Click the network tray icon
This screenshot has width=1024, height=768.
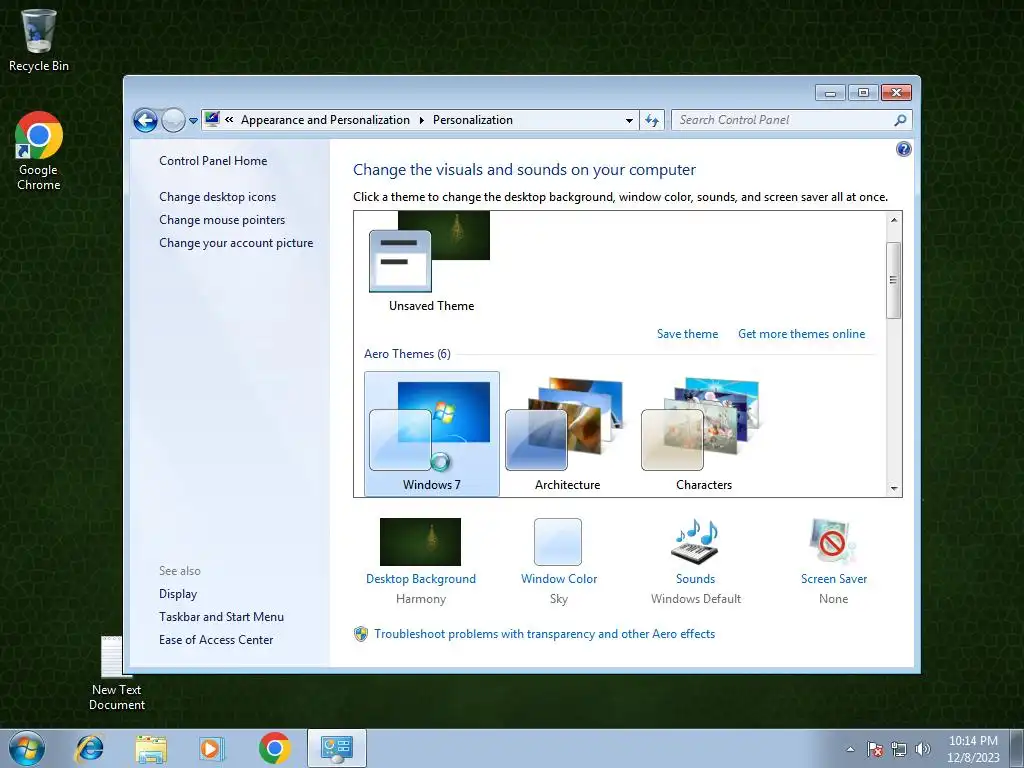[899, 749]
